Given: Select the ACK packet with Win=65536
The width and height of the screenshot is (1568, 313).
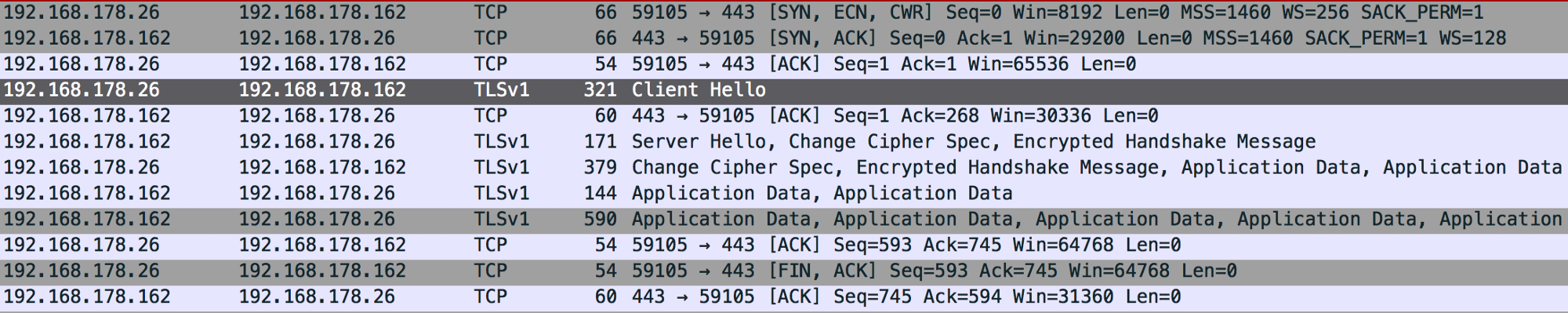Looking at the screenshot, I should point(784,64).
